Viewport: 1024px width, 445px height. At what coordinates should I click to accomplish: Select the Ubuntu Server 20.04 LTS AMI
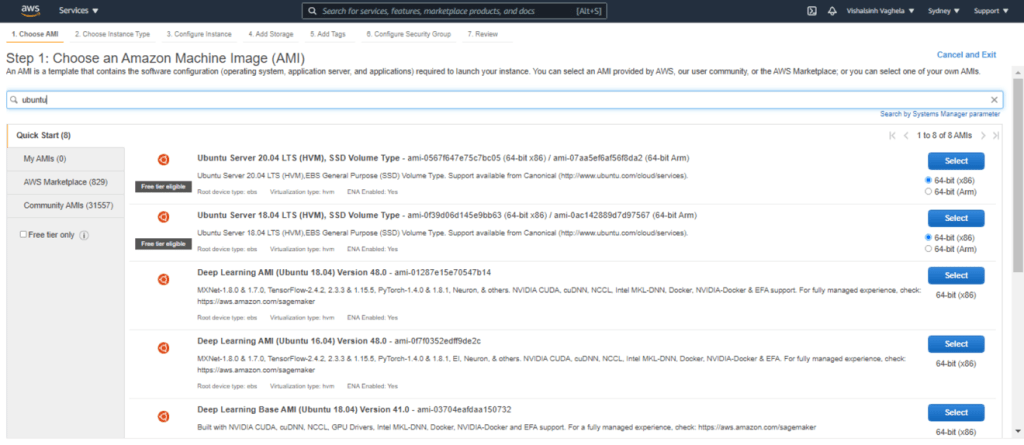pos(956,161)
